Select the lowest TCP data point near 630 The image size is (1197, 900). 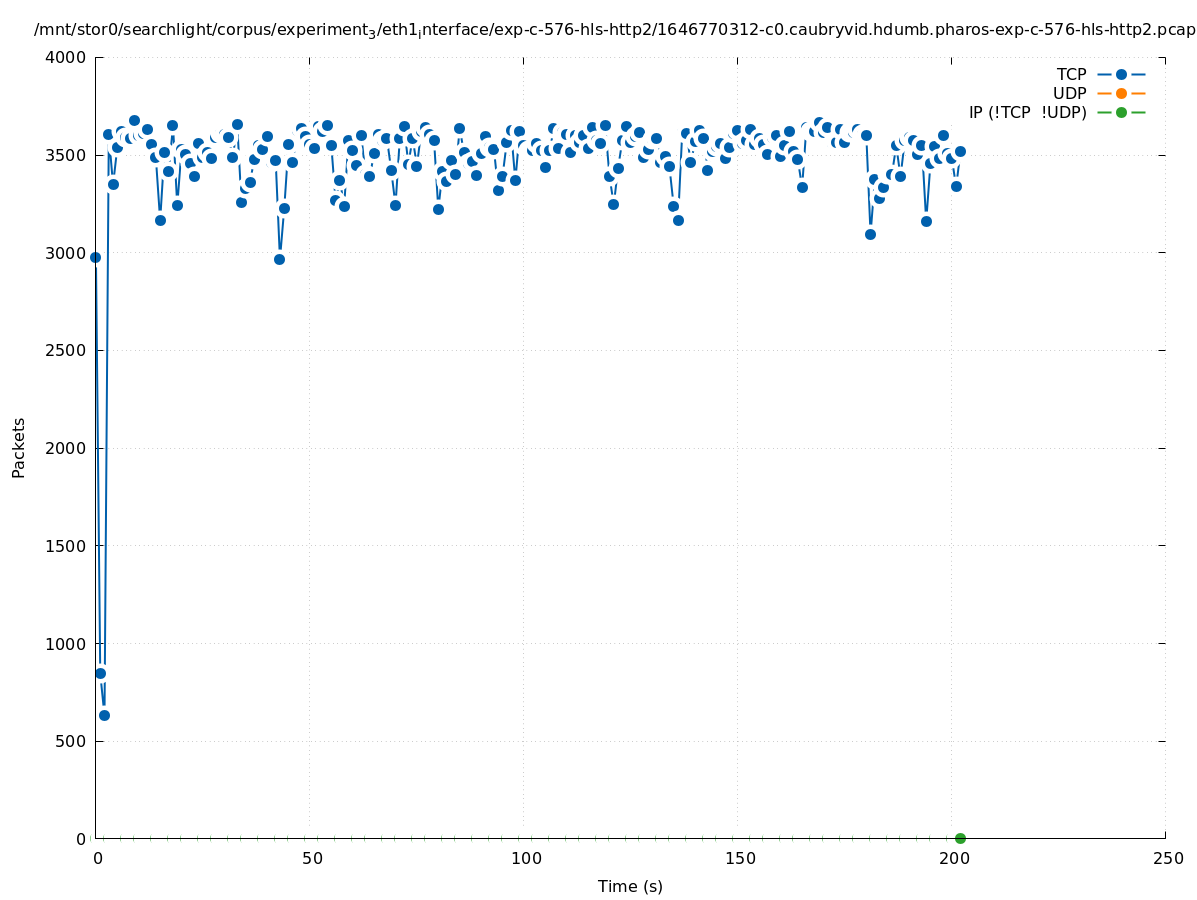[x=104, y=715]
